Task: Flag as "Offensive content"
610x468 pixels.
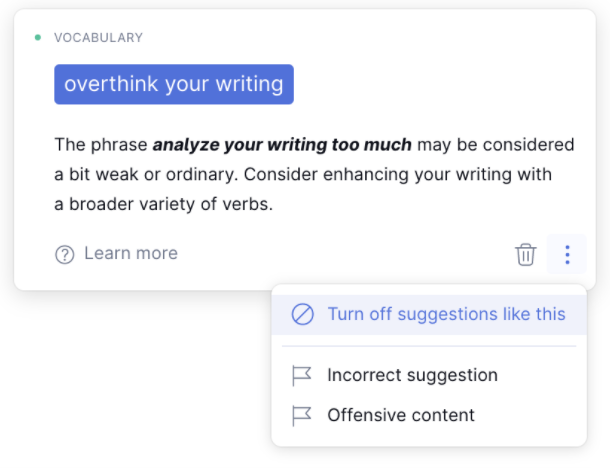Action: (401, 415)
